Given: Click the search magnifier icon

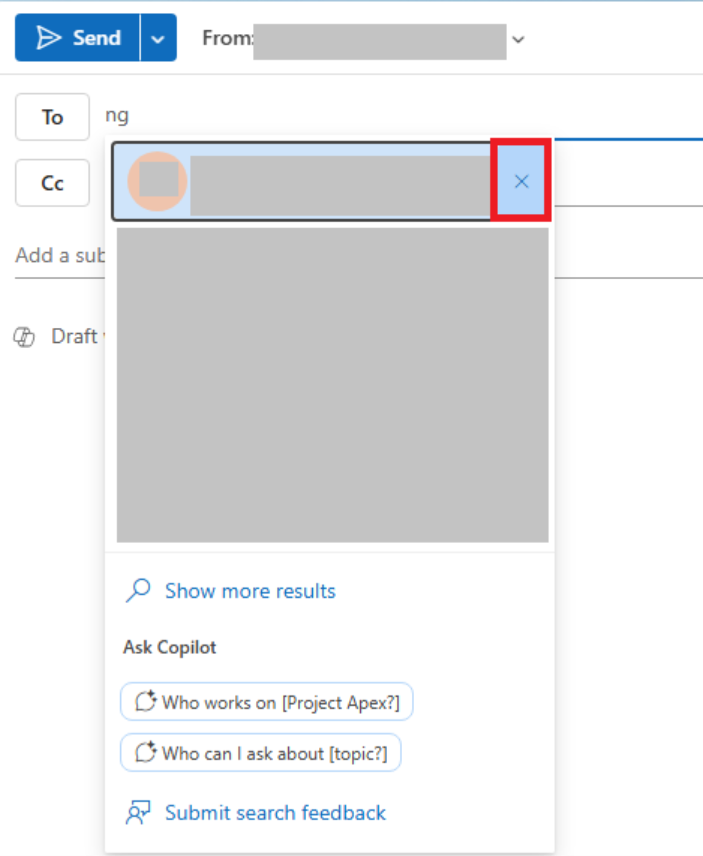Looking at the screenshot, I should 138,591.
